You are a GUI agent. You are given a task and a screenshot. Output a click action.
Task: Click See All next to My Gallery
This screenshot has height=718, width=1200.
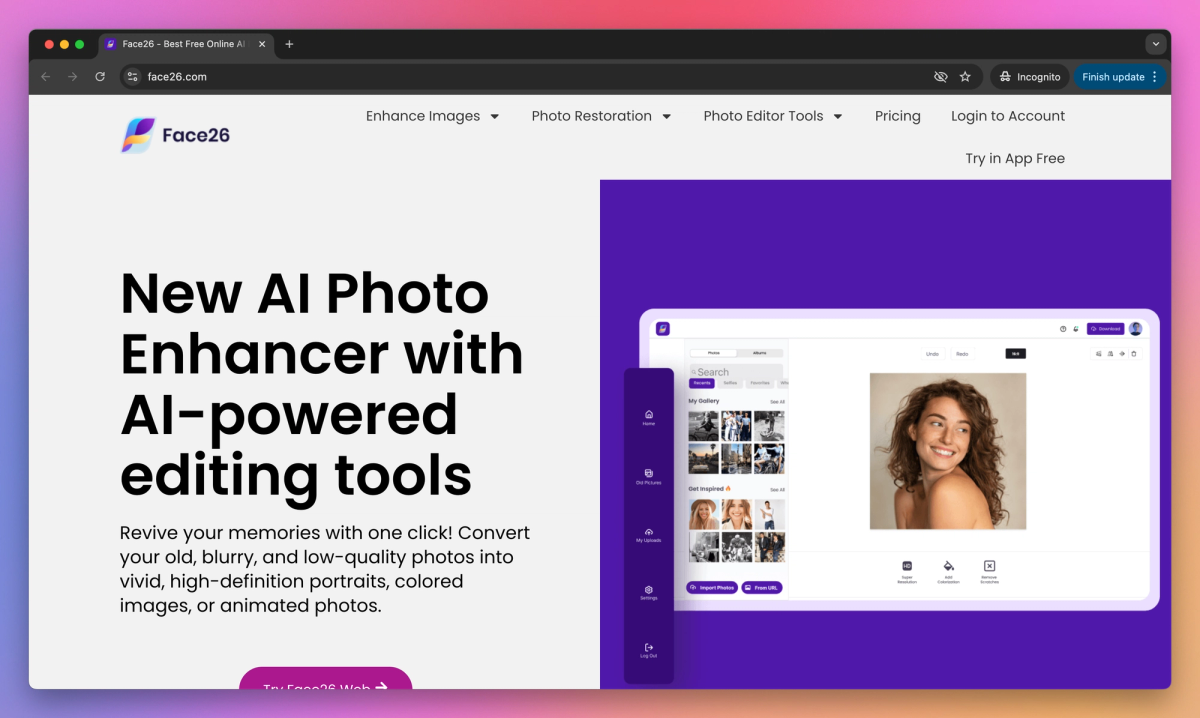click(777, 401)
